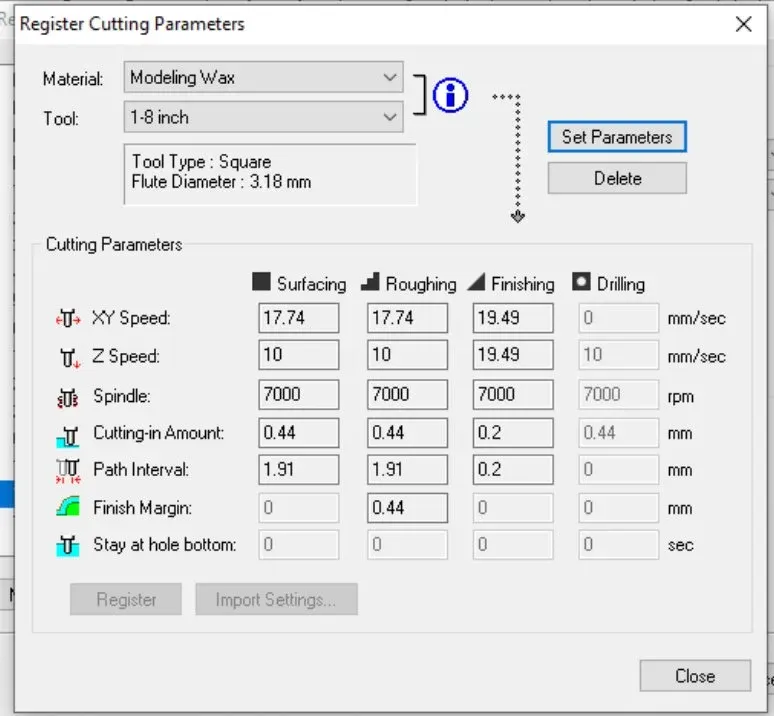
Task: Click the Roughing Spindle field
Action: pos(407,394)
